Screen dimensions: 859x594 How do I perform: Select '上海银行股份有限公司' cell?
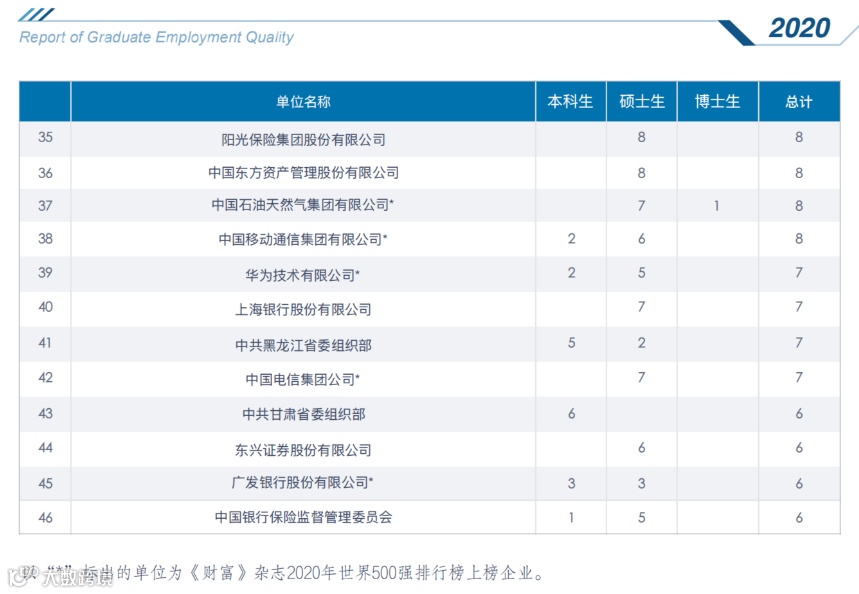click(303, 309)
